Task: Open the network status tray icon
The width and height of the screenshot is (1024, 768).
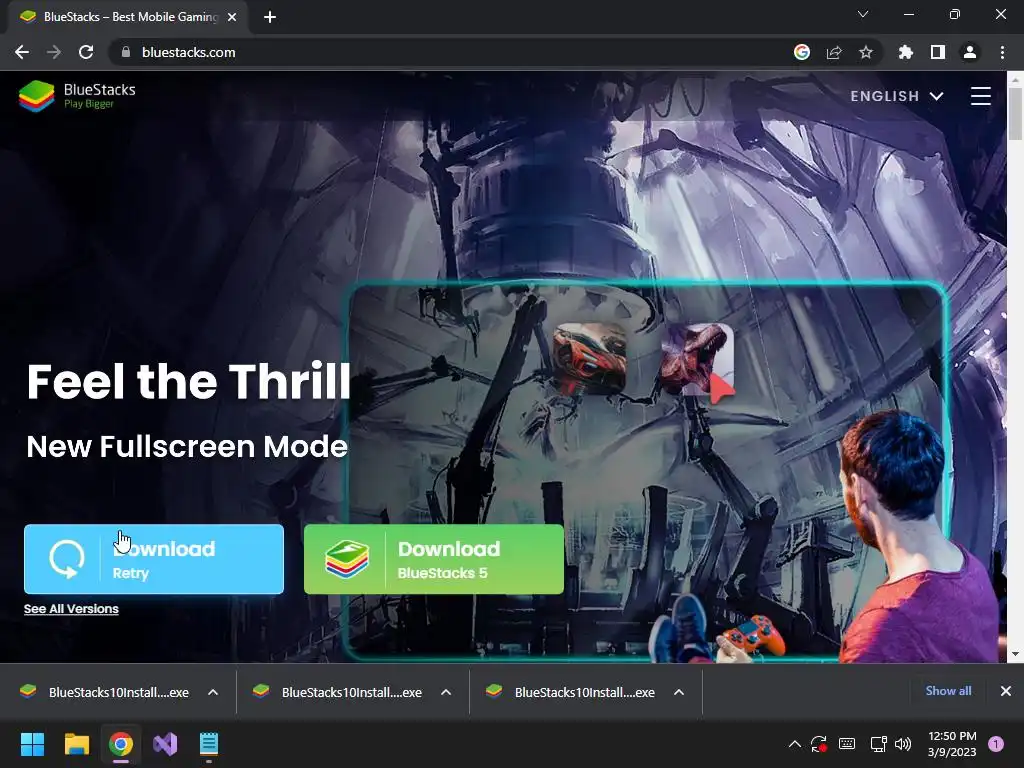Action: [x=878, y=744]
